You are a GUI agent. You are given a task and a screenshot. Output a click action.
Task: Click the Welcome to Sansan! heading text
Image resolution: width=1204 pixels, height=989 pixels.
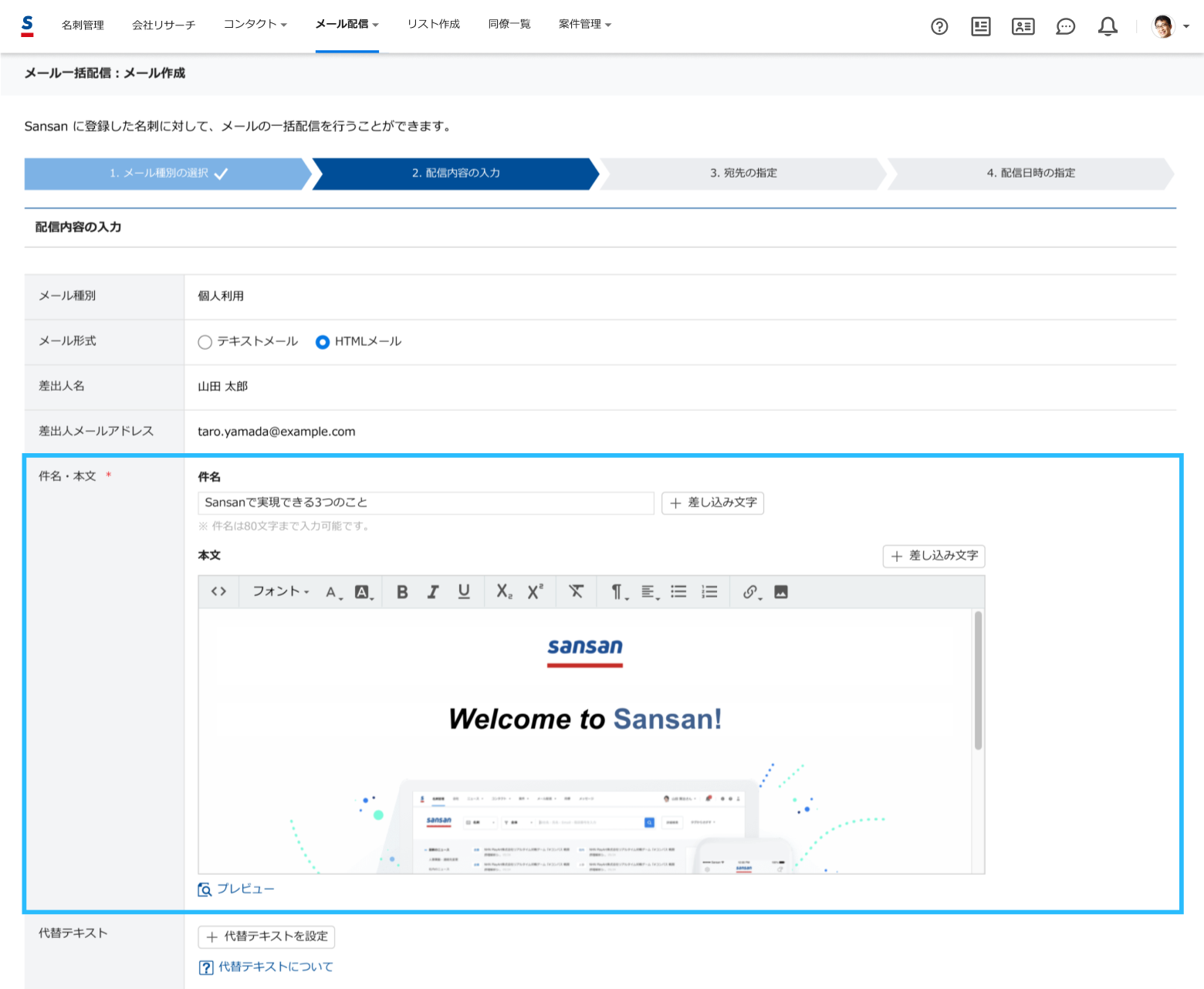pos(585,720)
